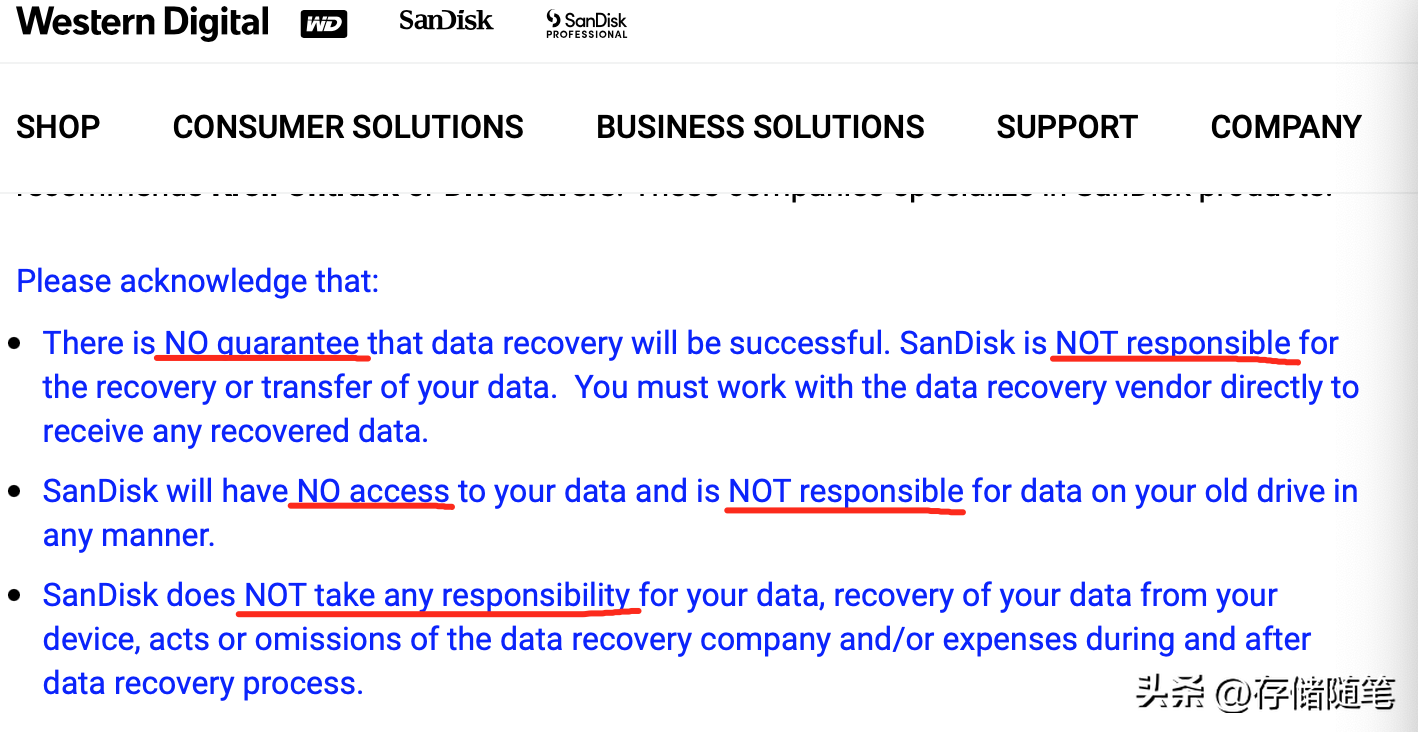Open the SanDisk Professional brand logo

click(x=587, y=24)
